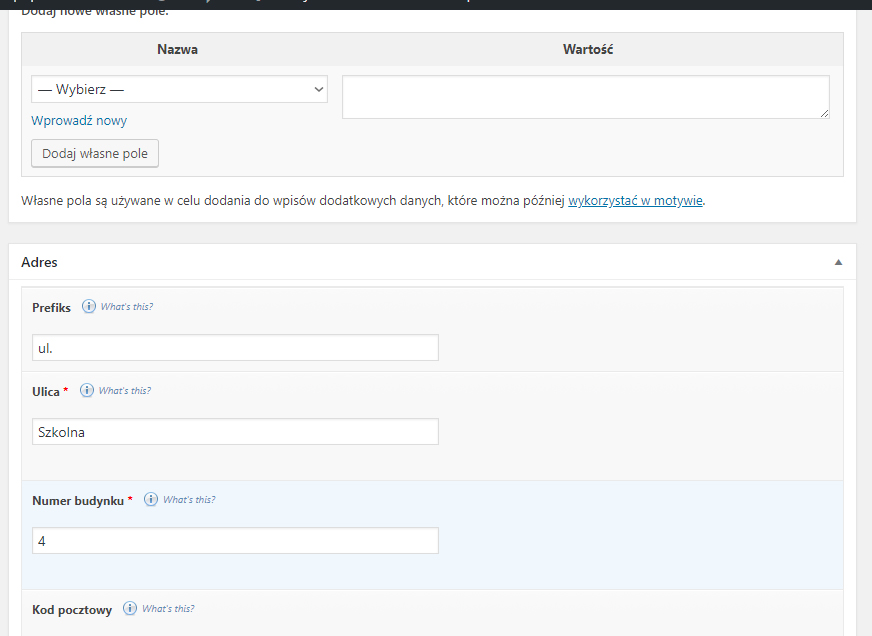This screenshot has width=872, height=636.
Task: Click 'What's this?' beside Ulica
Action: pos(125,391)
